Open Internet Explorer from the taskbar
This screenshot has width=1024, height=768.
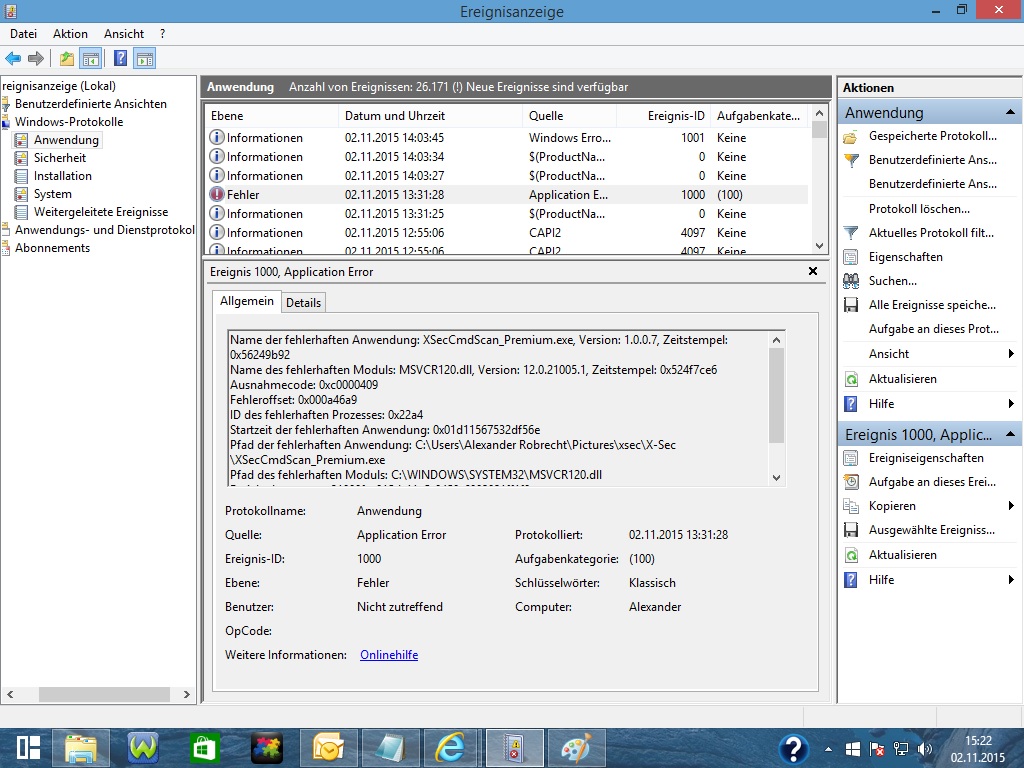[451, 747]
